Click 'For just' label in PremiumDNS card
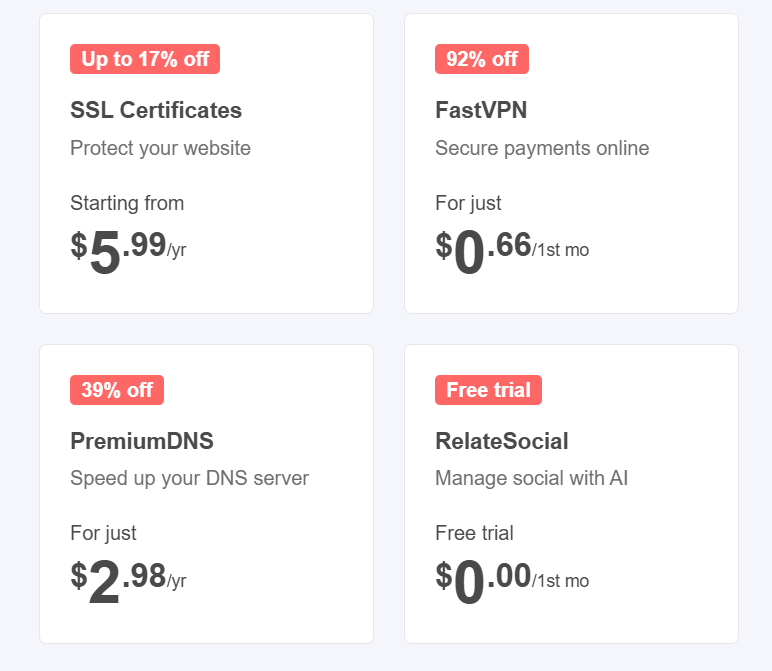The width and height of the screenshot is (772, 671). coord(103,533)
